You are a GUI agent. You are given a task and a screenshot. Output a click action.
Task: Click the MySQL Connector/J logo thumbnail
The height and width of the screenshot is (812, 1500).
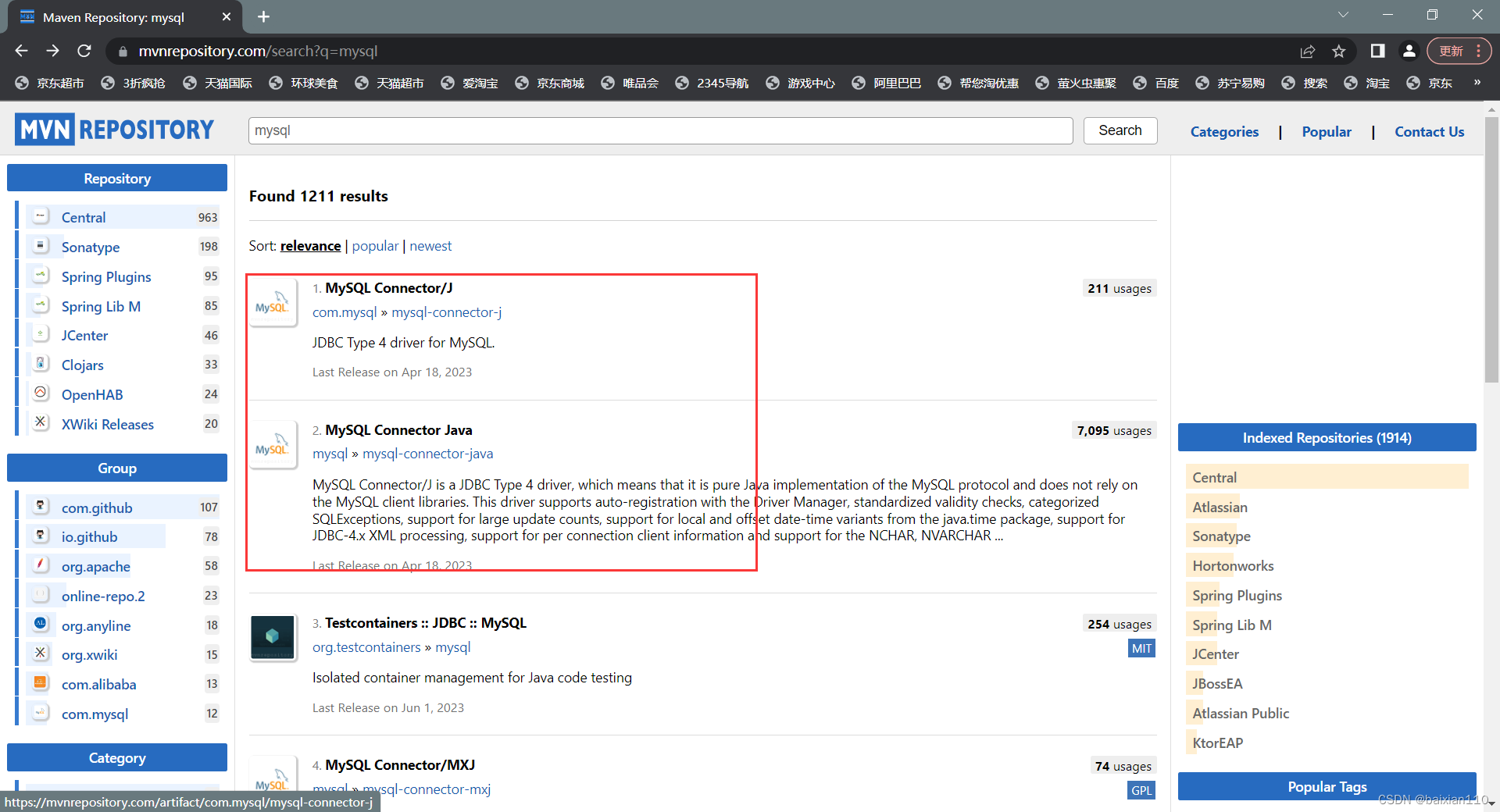coord(273,303)
